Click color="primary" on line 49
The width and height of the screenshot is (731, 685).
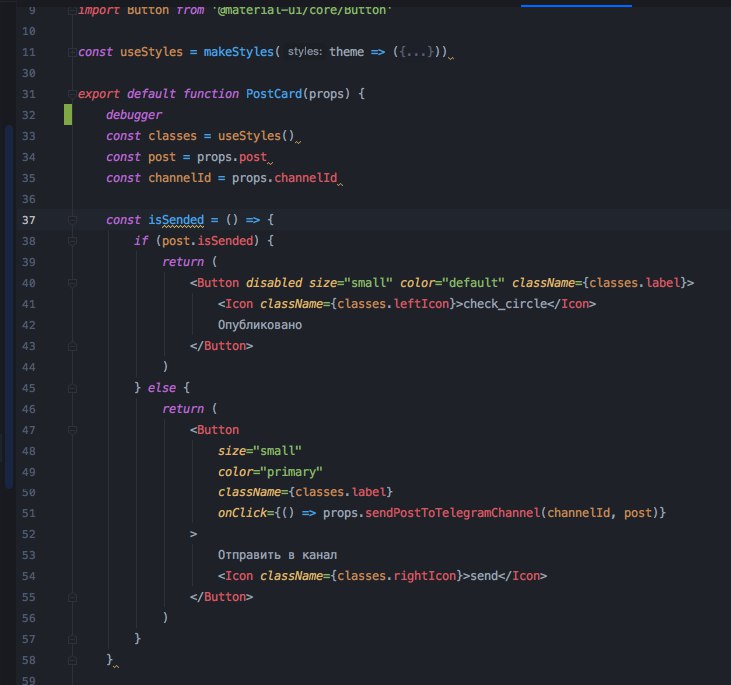pos(270,472)
